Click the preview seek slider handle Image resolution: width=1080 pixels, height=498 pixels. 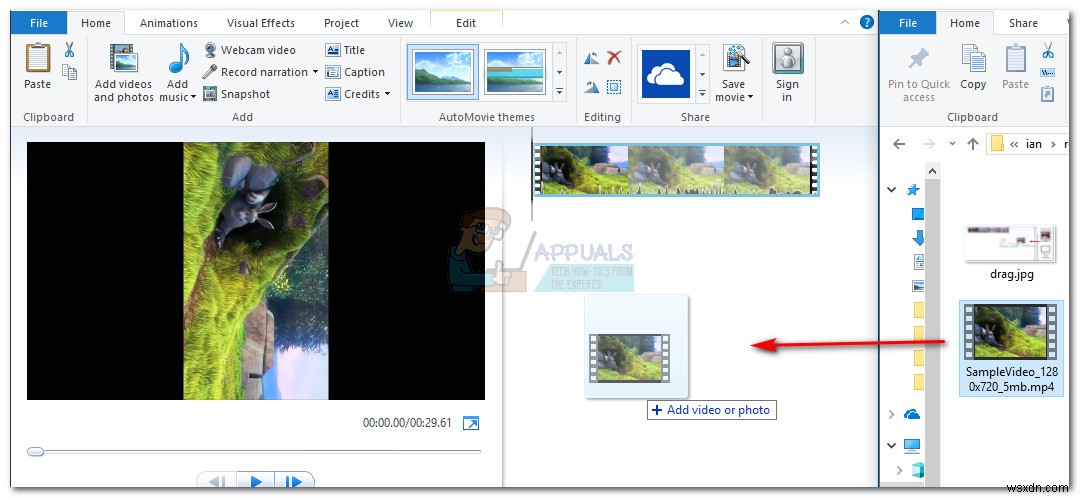click(x=35, y=452)
